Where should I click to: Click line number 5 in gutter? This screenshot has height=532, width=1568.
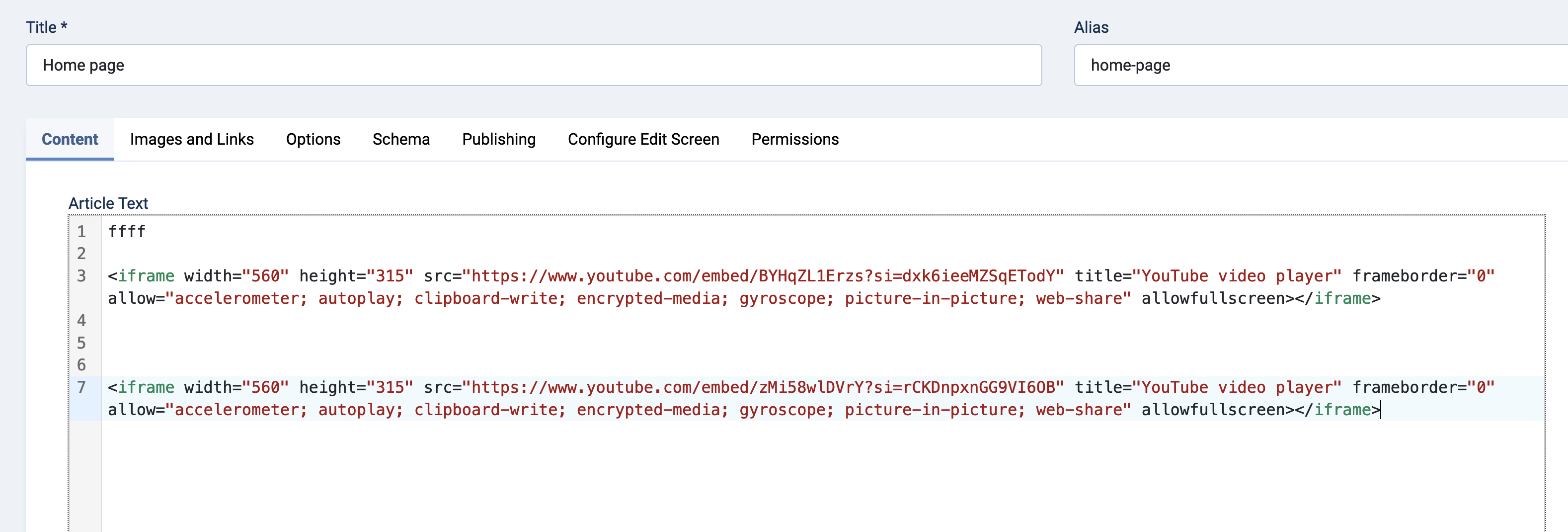click(81, 343)
